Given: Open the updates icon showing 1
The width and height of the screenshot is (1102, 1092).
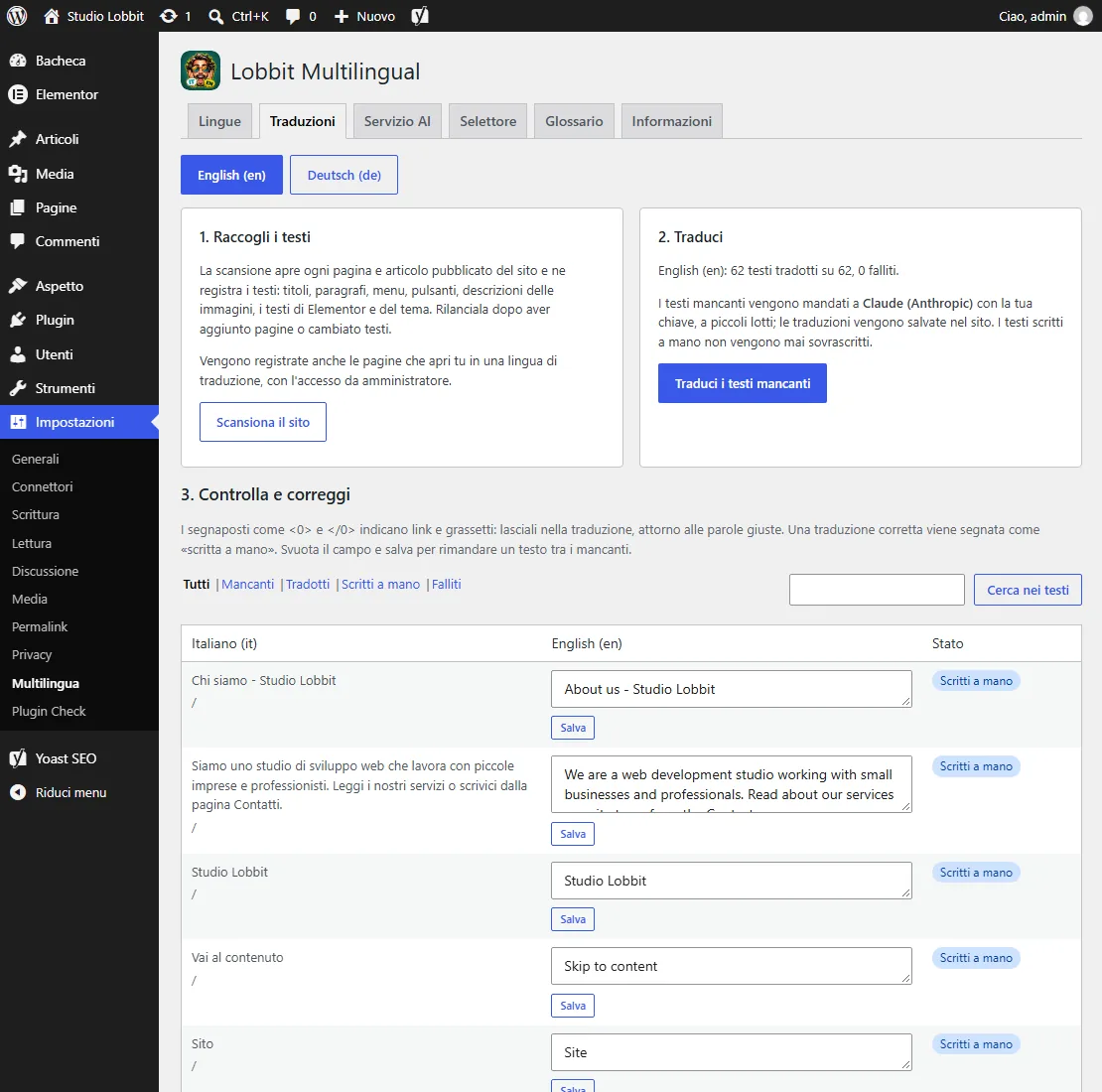Looking at the screenshot, I should pyautogui.click(x=176, y=16).
